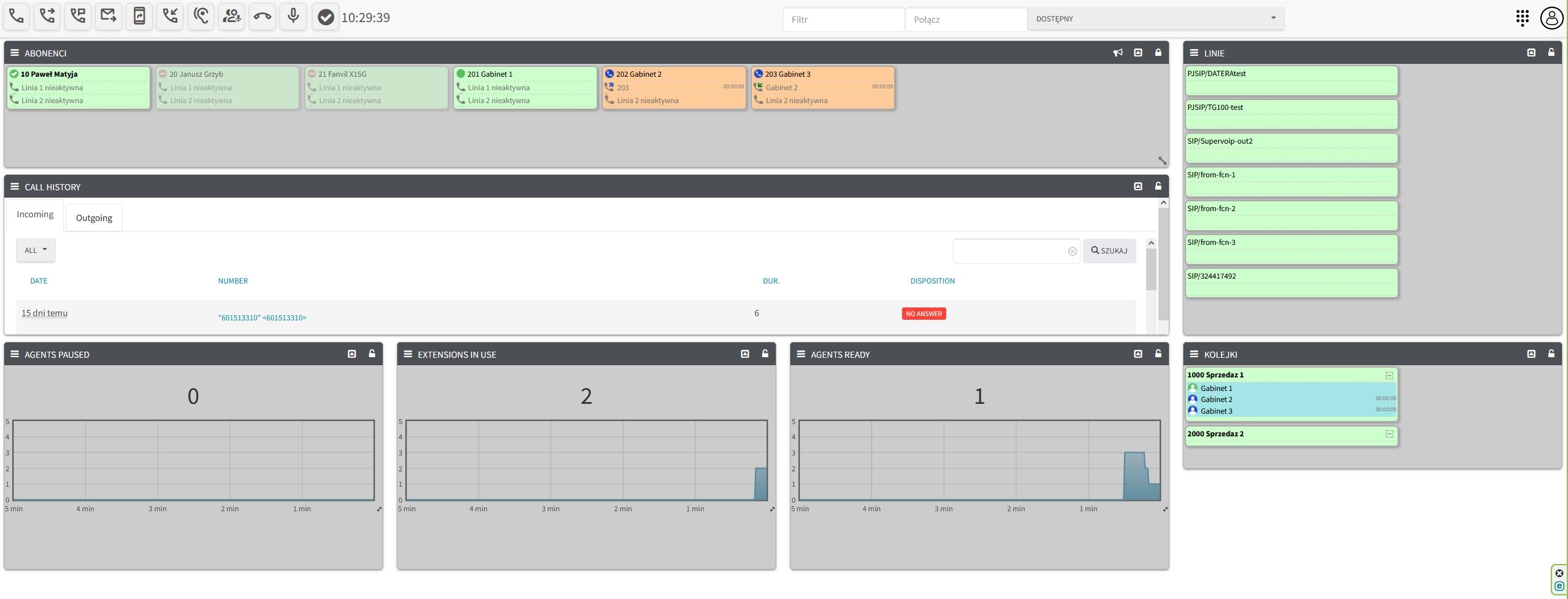Click the Filtr input field

(844, 20)
